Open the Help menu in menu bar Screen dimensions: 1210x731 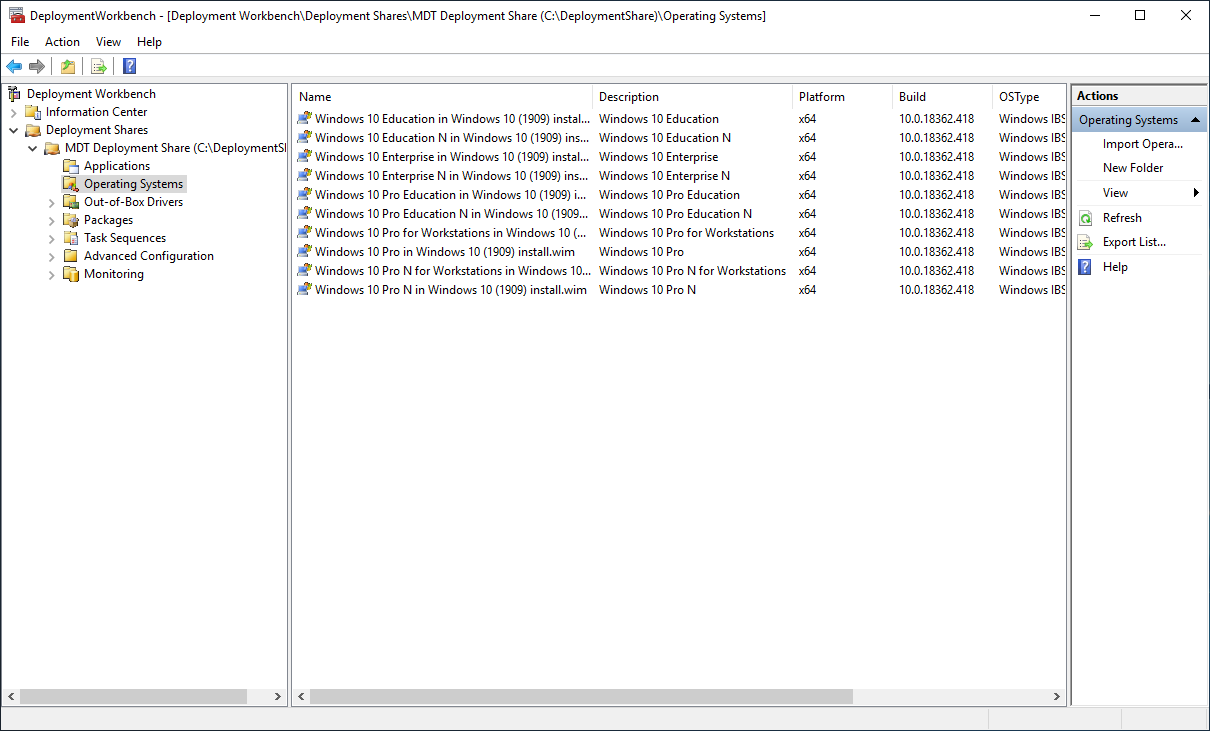(x=149, y=42)
